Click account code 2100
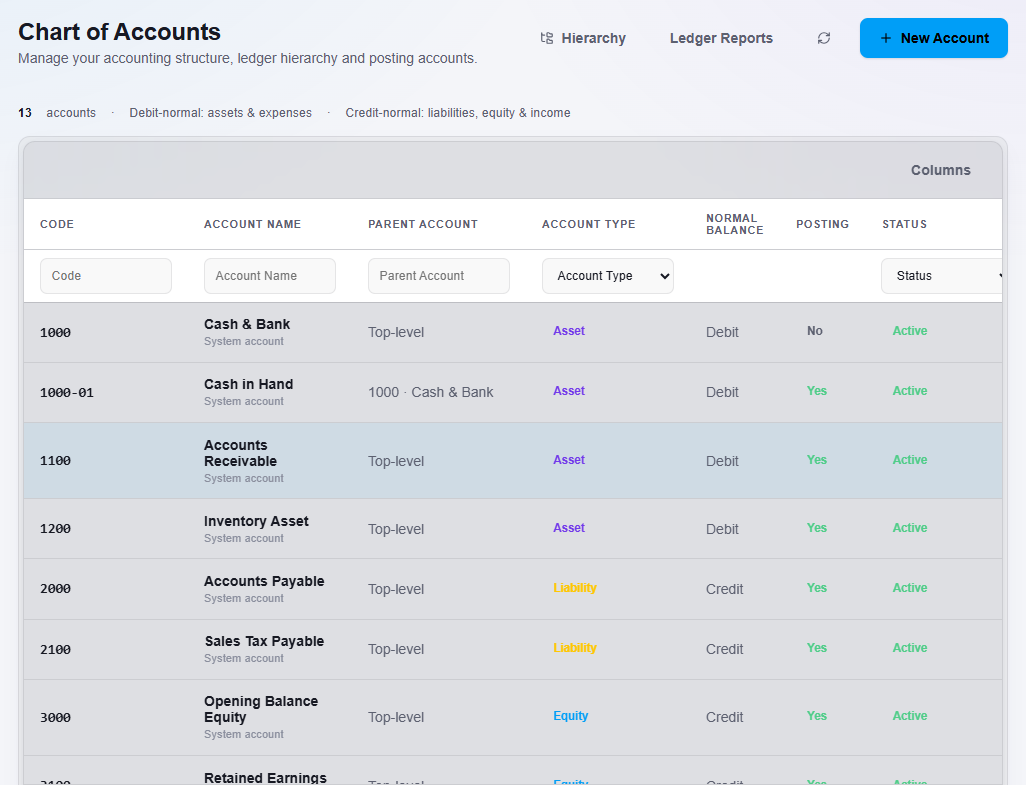The image size is (1026, 785). (x=55, y=650)
